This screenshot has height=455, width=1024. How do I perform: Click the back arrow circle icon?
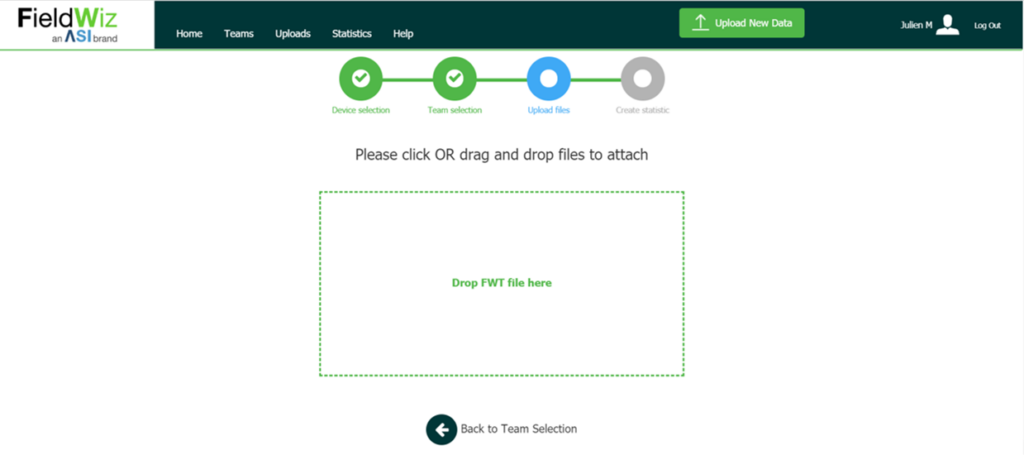pyautogui.click(x=441, y=429)
